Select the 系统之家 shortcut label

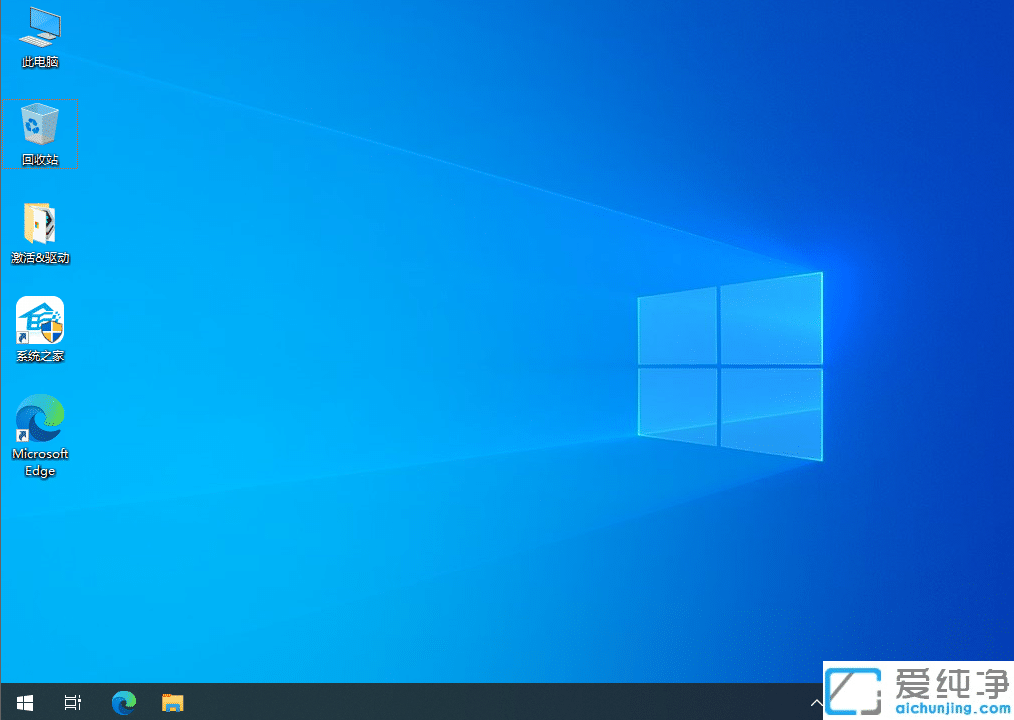click(40, 353)
